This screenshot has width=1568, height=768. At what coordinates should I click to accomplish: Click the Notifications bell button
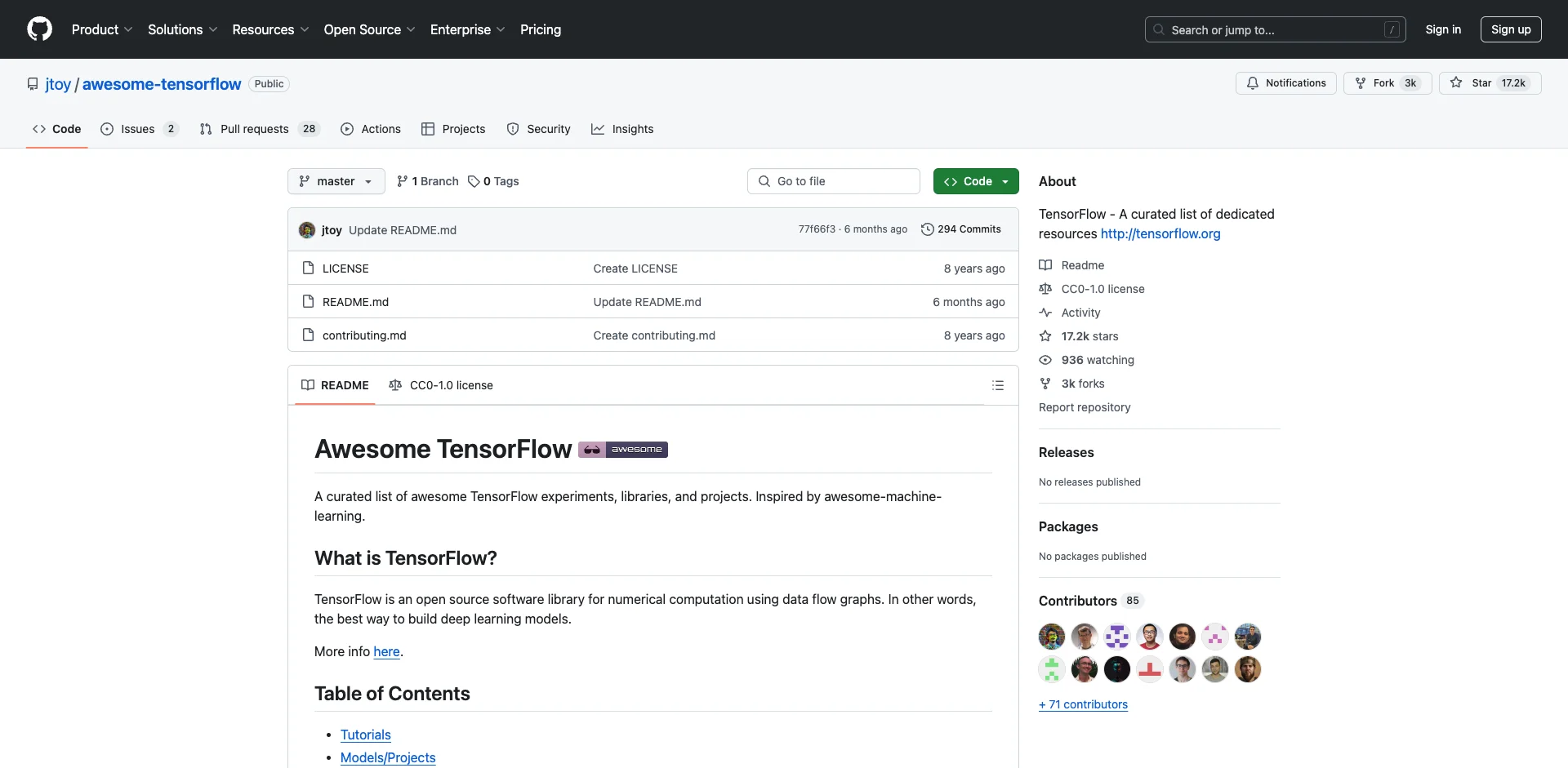pyautogui.click(x=1285, y=83)
